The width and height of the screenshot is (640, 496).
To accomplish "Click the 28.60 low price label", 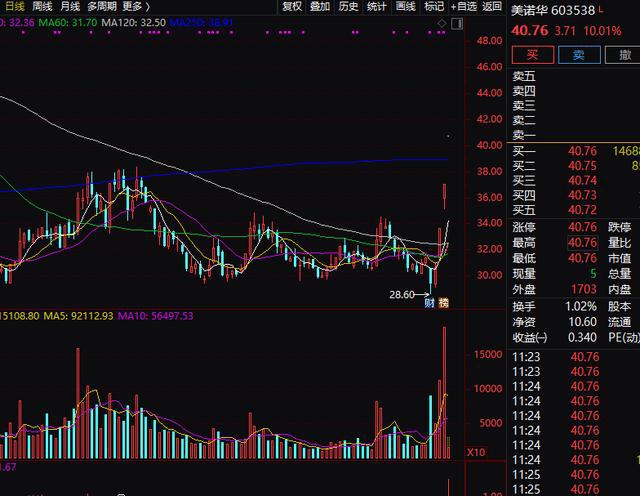I will click(x=402, y=294).
